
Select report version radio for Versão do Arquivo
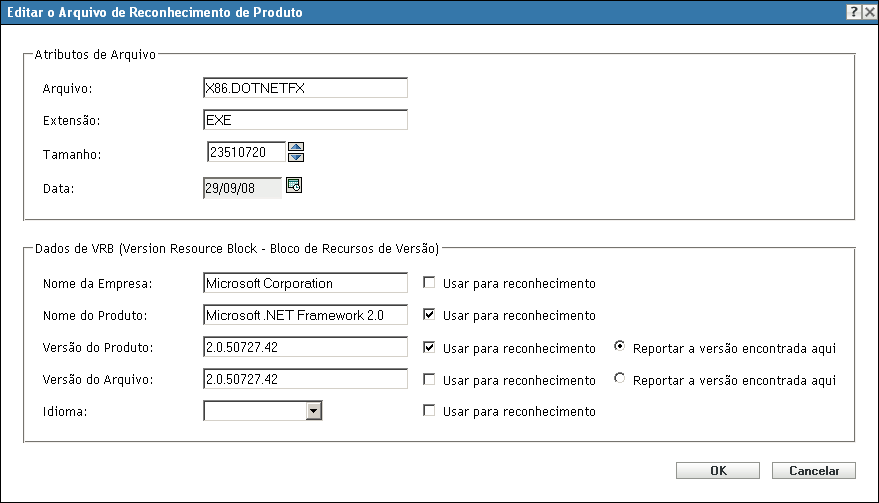click(x=621, y=379)
